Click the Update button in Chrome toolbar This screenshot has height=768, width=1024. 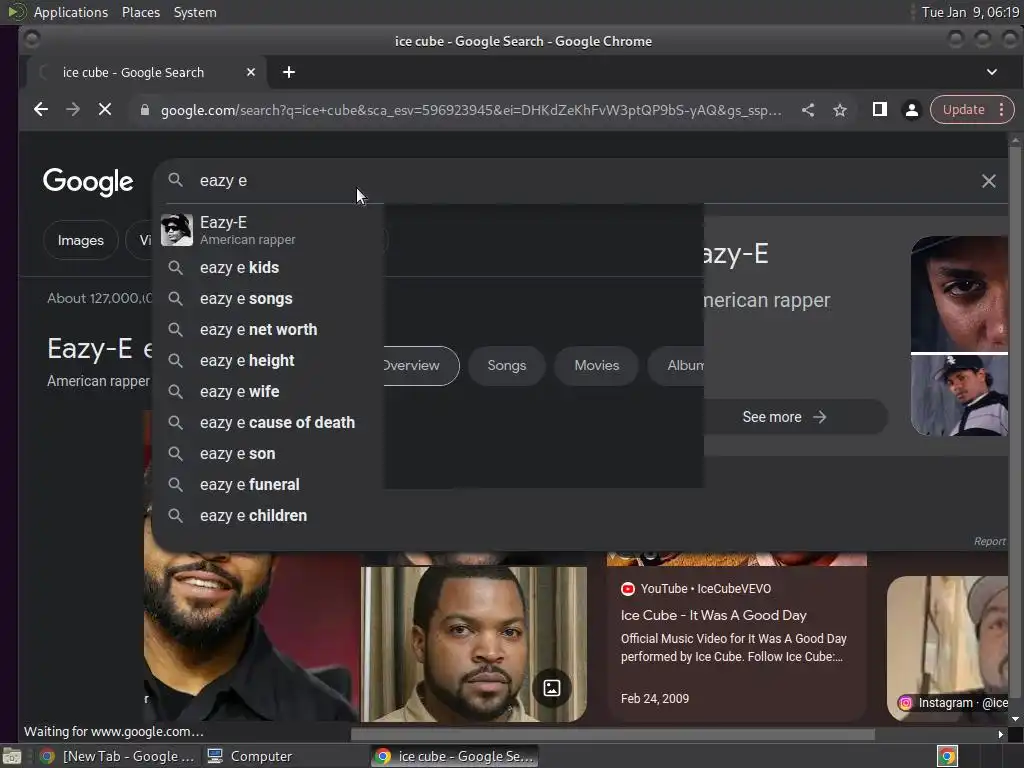[963, 110]
